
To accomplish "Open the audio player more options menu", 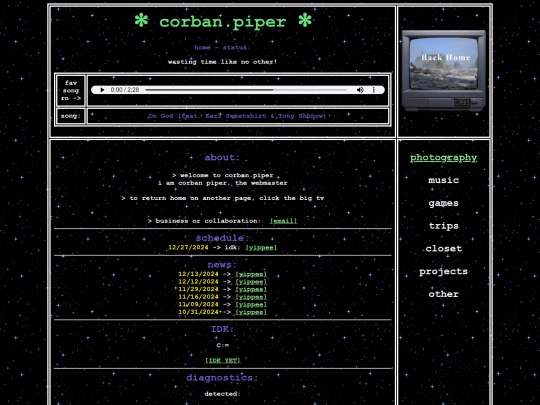I will [x=374, y=90].
